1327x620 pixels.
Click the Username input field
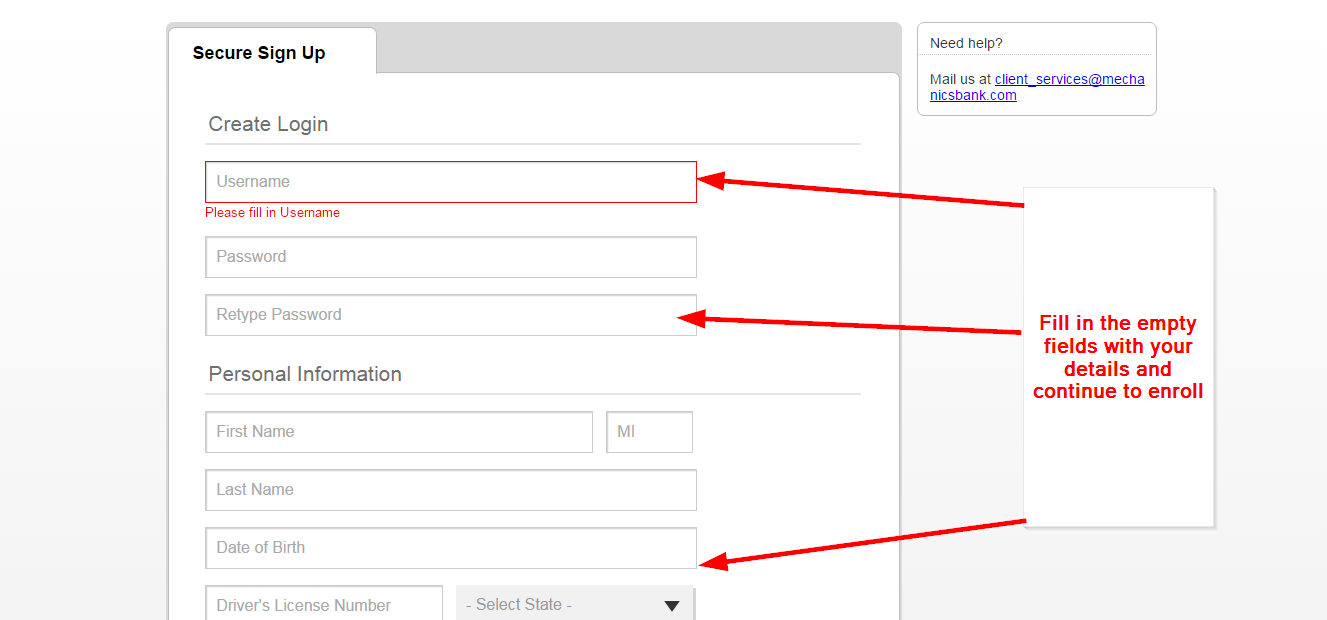[x=450, y=181]
